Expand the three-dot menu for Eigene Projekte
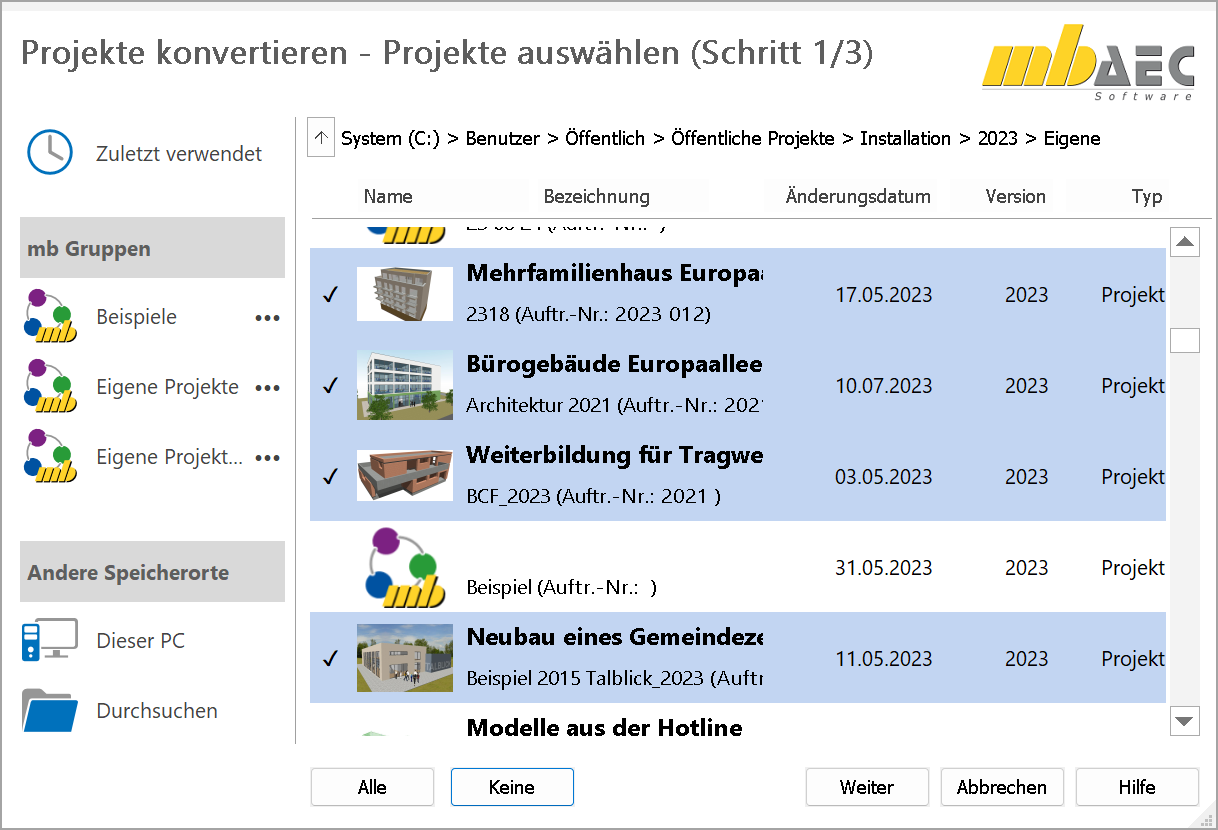 pos(267,388)
